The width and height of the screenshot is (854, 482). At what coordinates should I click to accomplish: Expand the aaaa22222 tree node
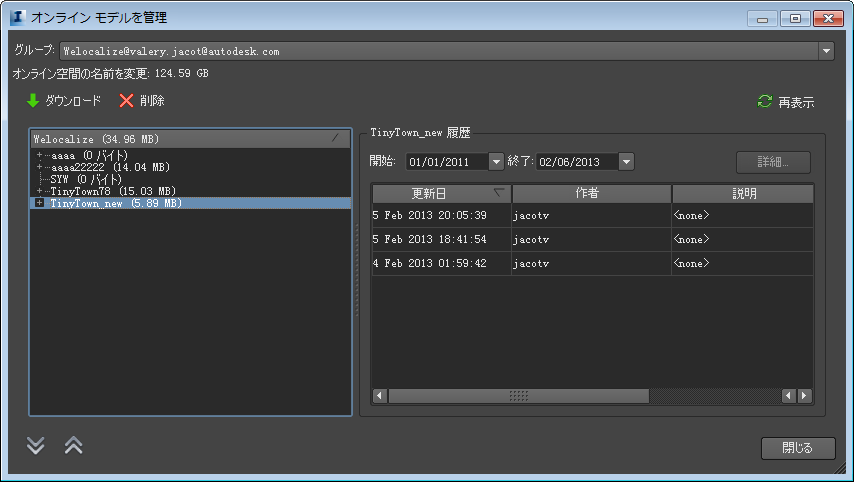[x=39, y=167]
